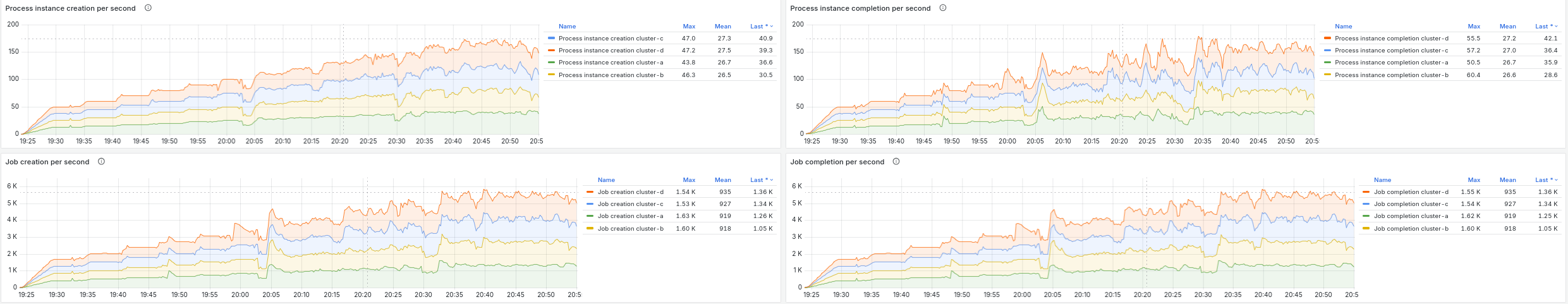Screen dimensions: 1568x304
Task: Sort Job creation legend by Mean
Action: tap(722, 179)
